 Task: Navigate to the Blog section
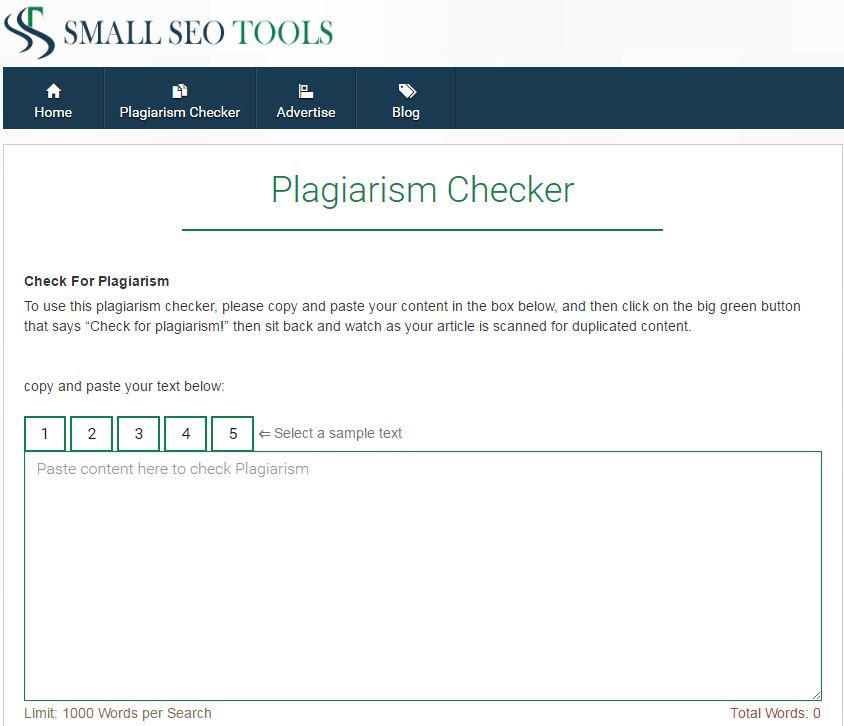(x=404, y=100)
